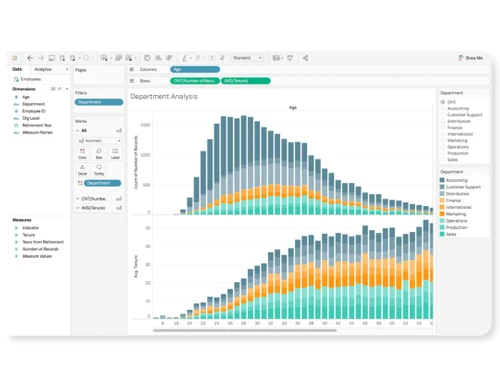500x375 pixels.
Task: Click the AVG(Tenure) pill on Rows
Action: 246,81
